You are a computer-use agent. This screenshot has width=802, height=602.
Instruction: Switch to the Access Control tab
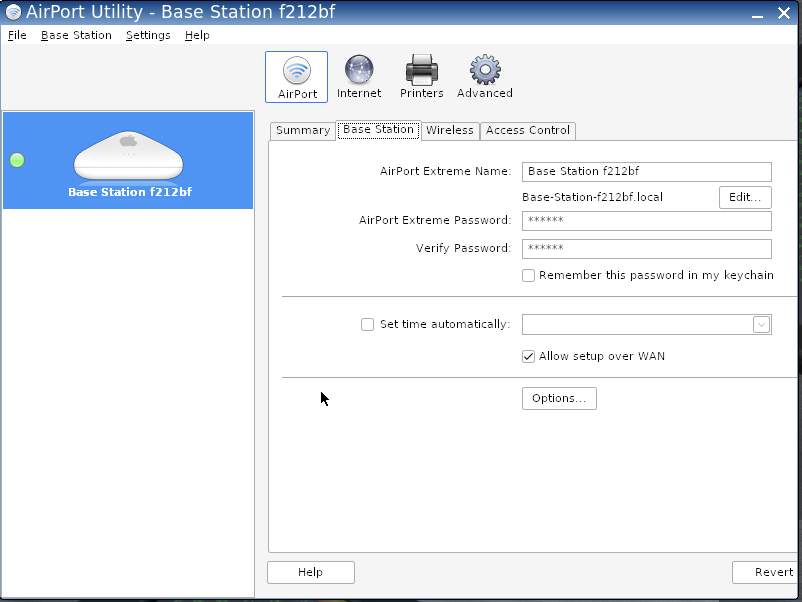[528, 130]
